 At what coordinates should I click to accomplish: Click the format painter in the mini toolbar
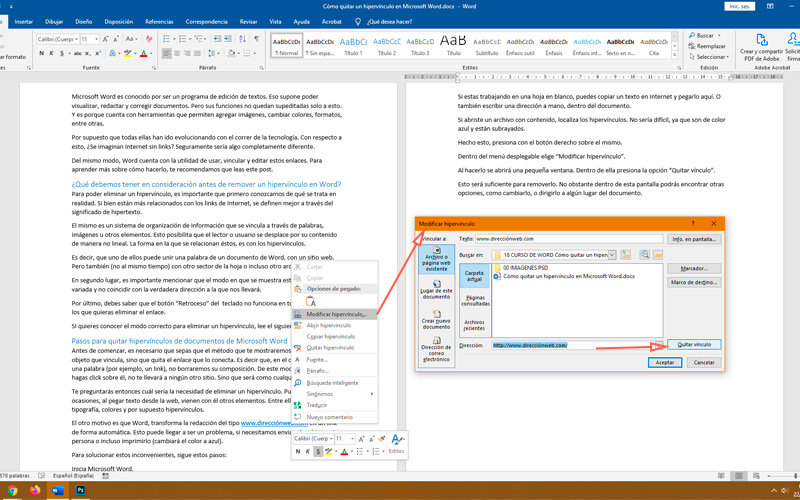point(381,439)
